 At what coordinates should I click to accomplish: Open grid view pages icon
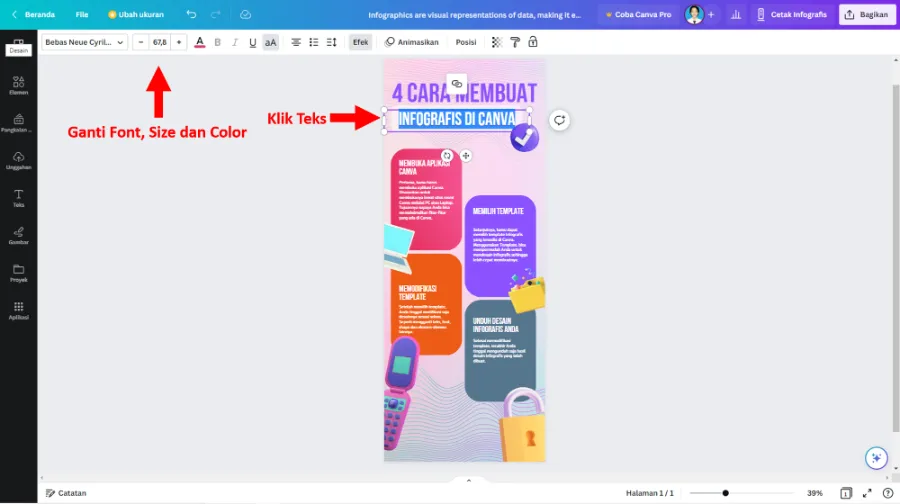(x=846, y=493)
